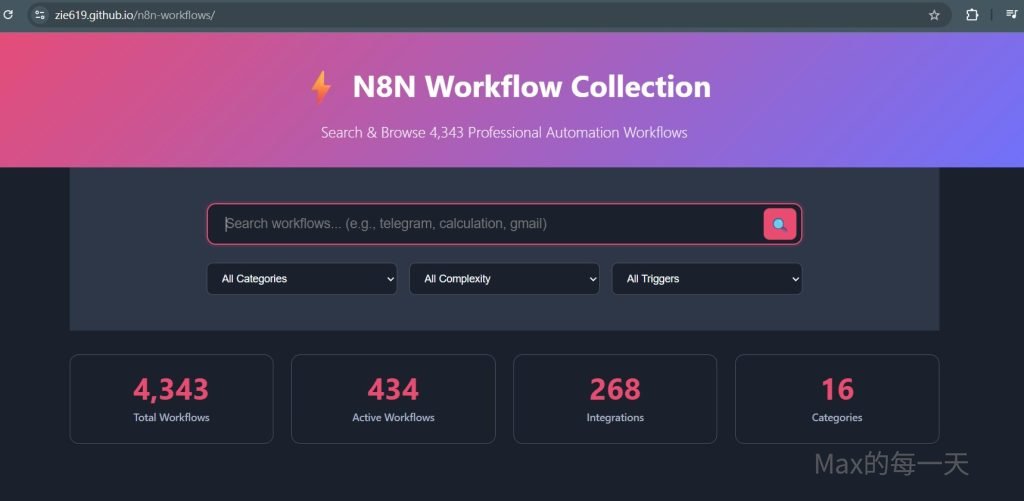Click the Integrations label text
This screenshot has width=1024, height=501.
tap(615, 418)
